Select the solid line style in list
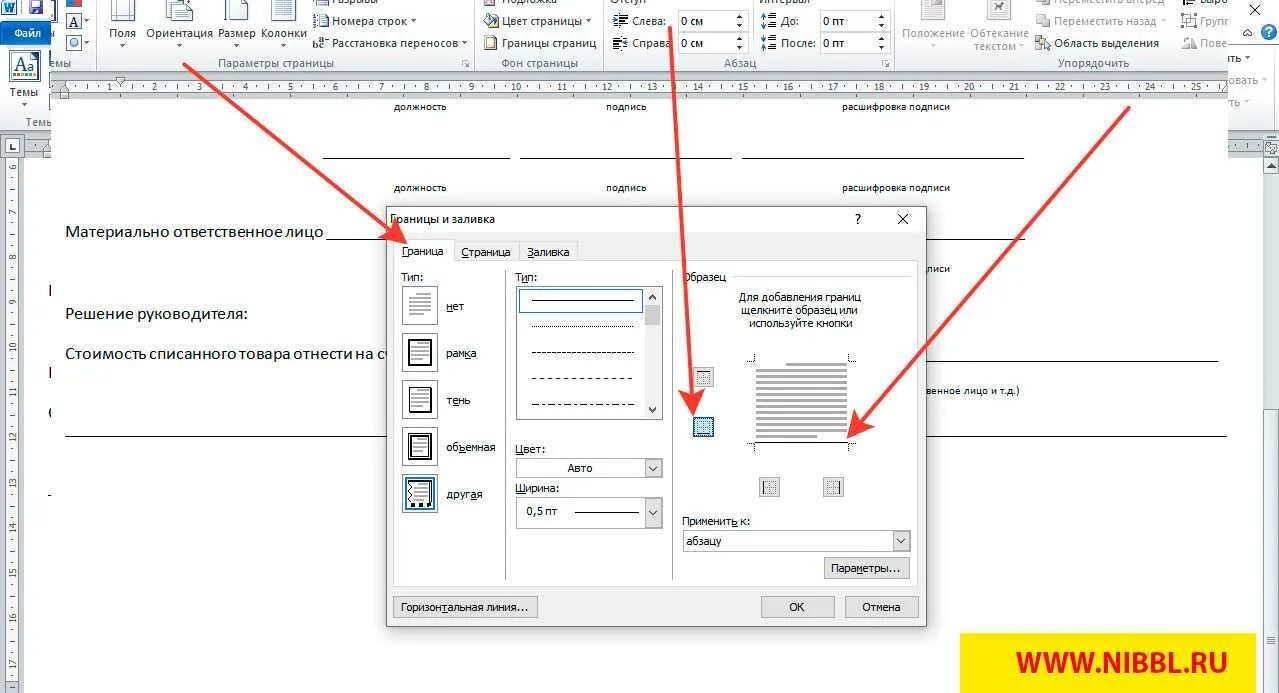 tap(582, 299)
